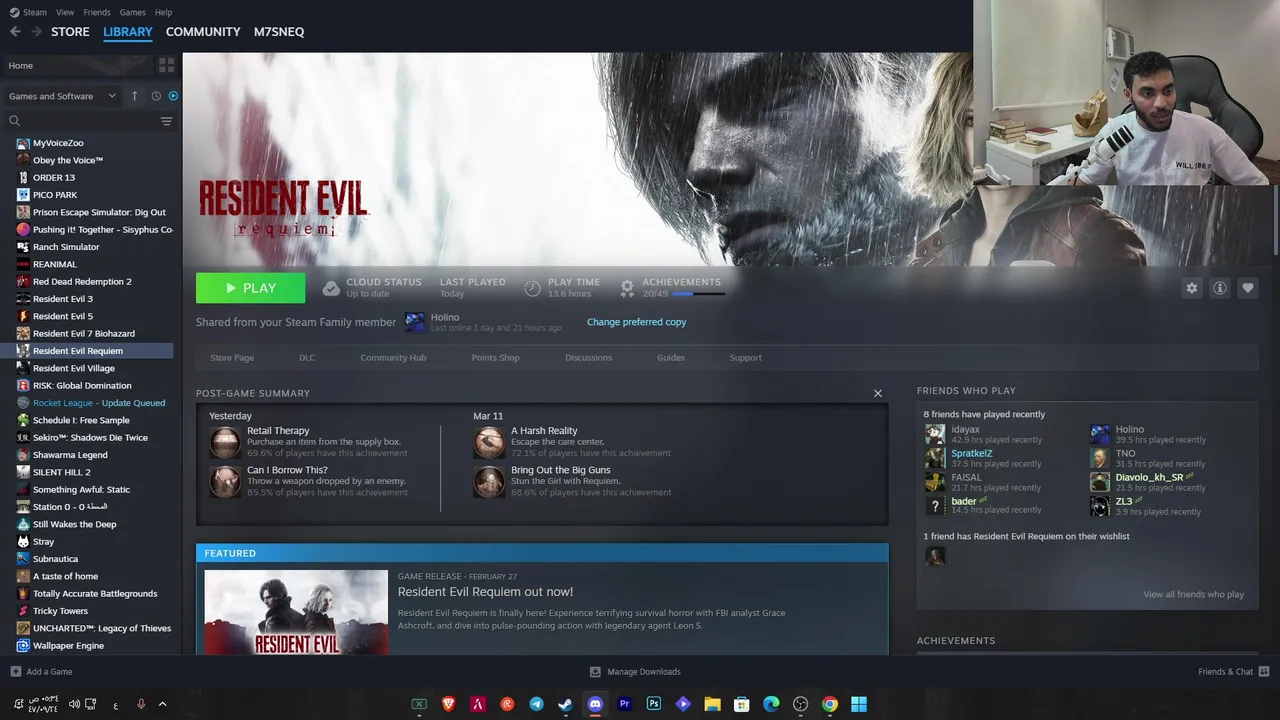Open the Friends menu

(97, 12)
